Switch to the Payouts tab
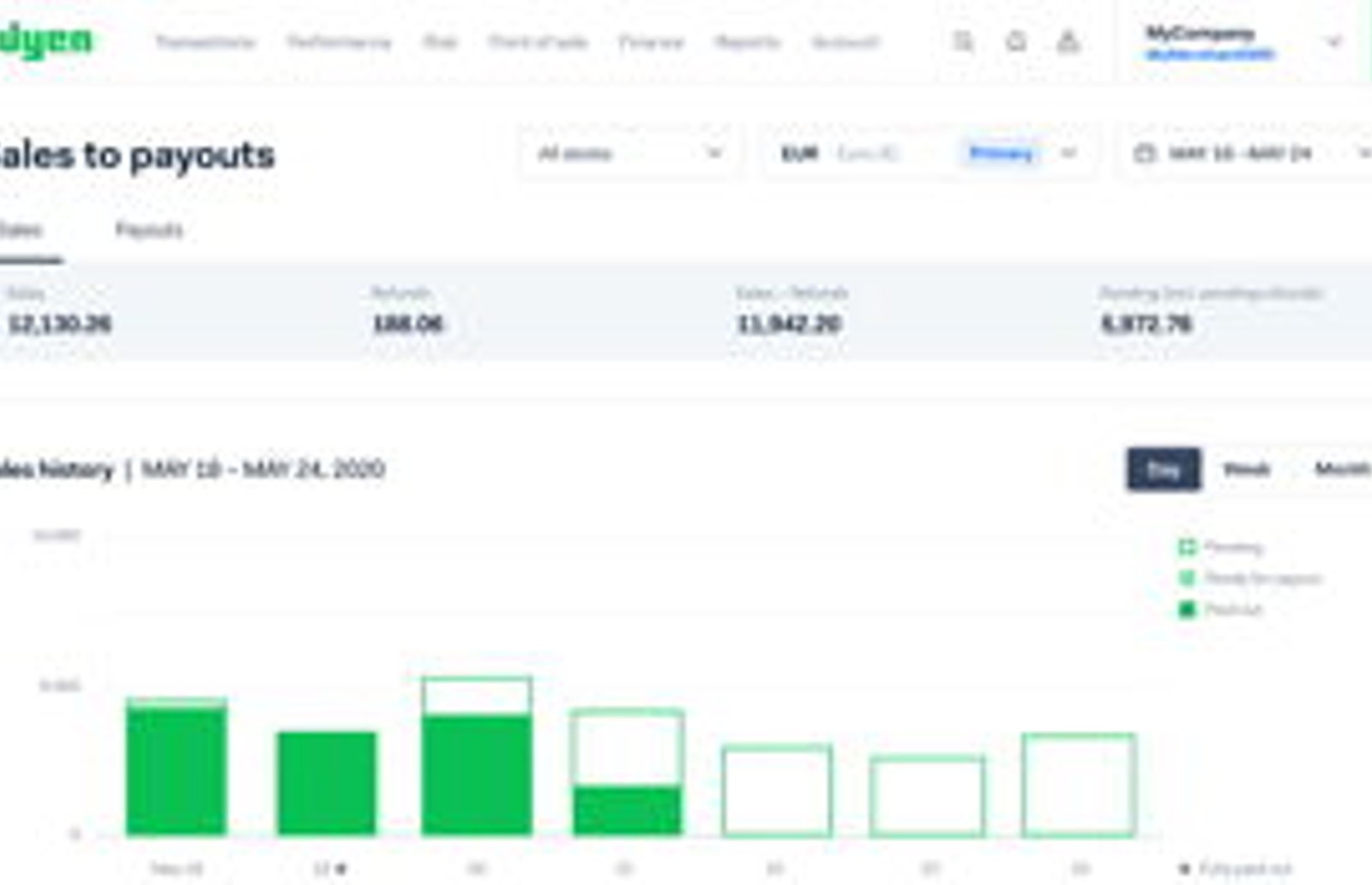1372x885 pixels. 149,230
